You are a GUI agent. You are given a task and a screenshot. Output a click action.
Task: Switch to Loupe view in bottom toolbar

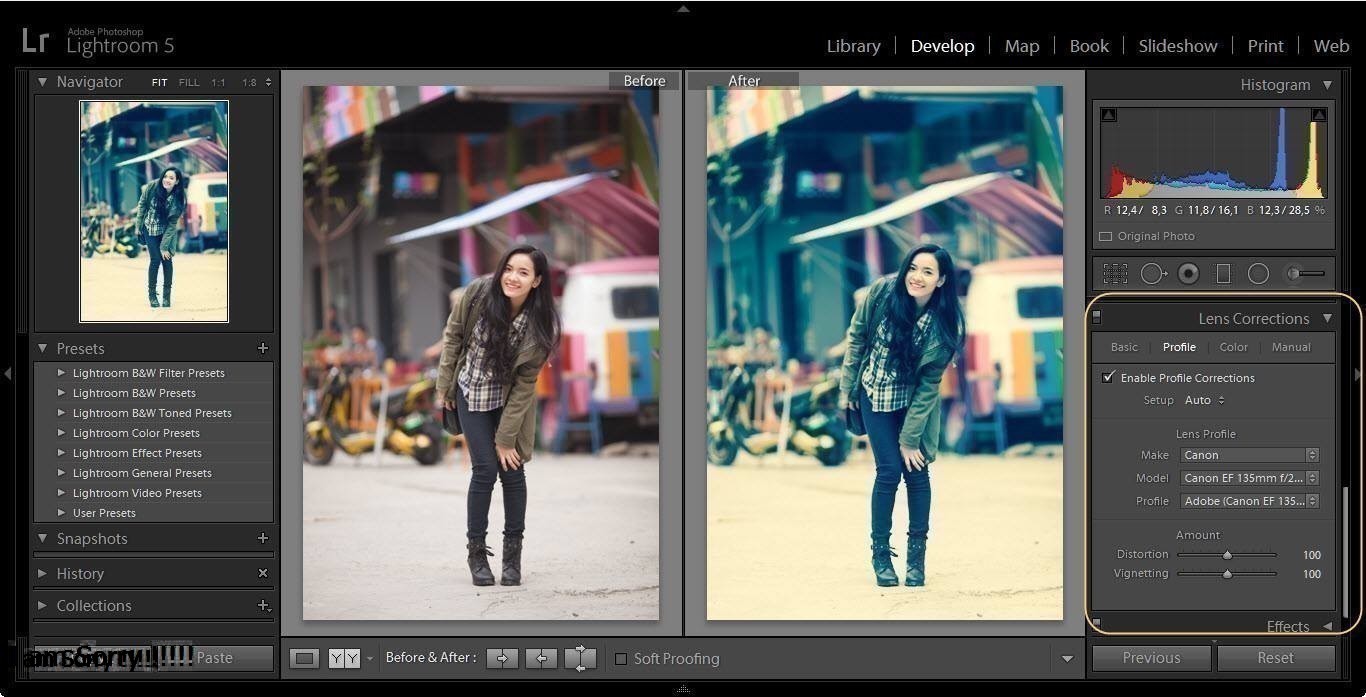pyautogui.click(x=303, y=658)
